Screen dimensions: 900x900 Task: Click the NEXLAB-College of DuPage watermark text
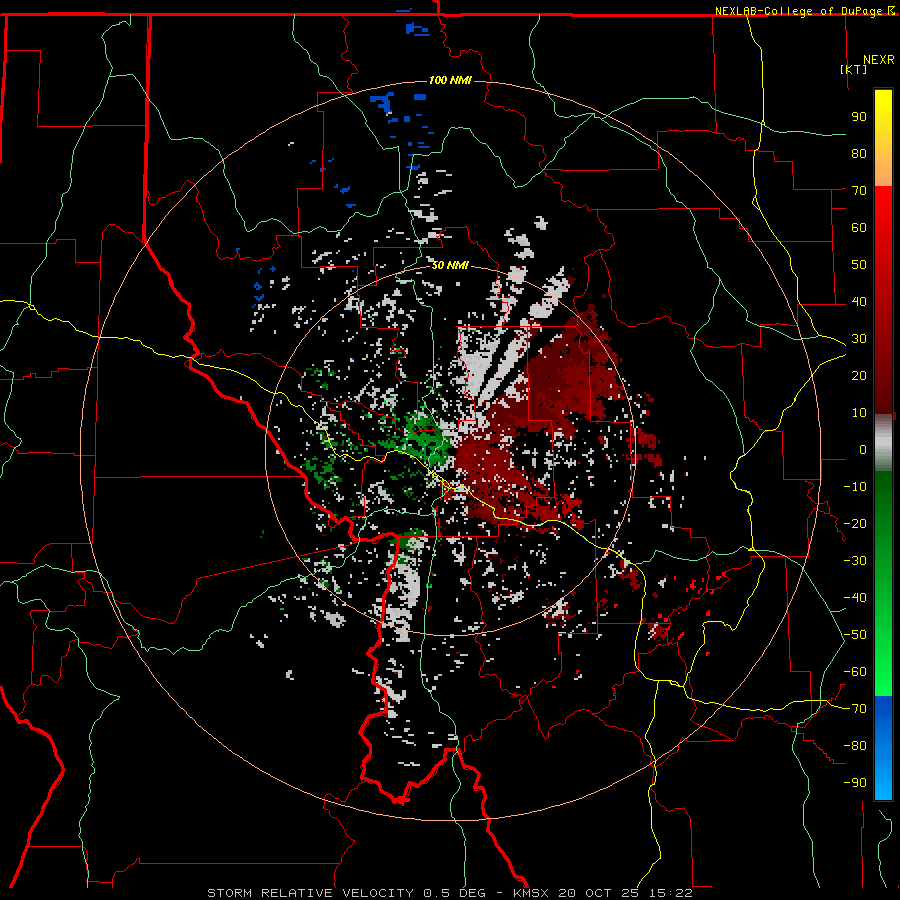click(x=804, y=11)
